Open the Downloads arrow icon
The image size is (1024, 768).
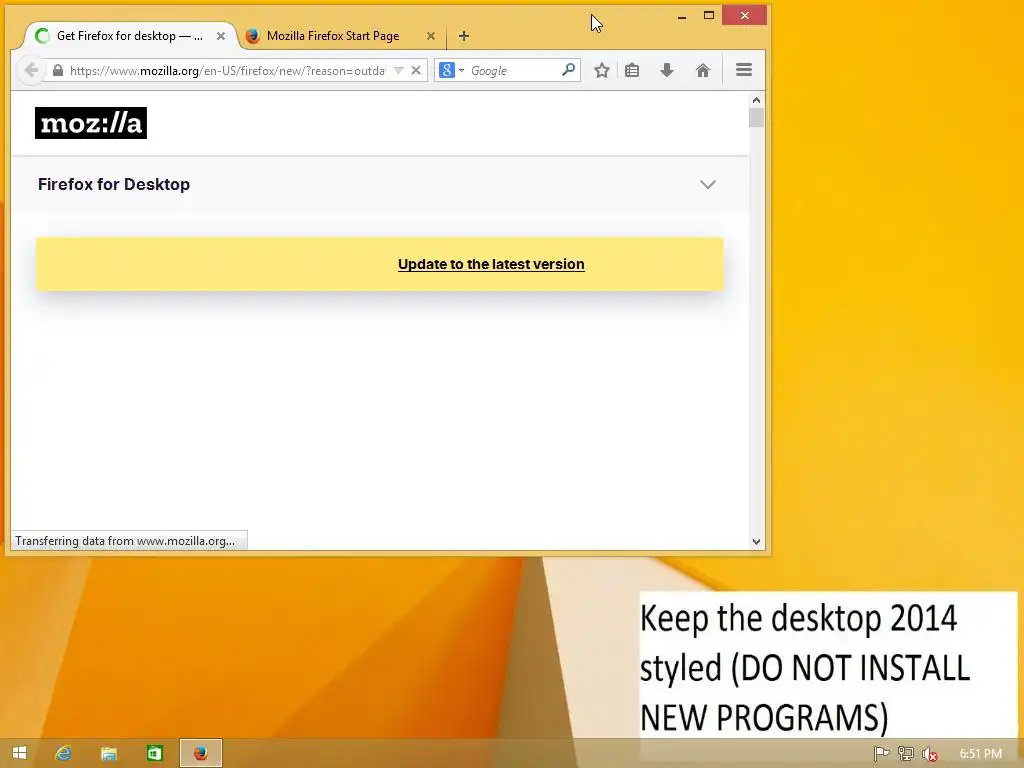[667, 71]
